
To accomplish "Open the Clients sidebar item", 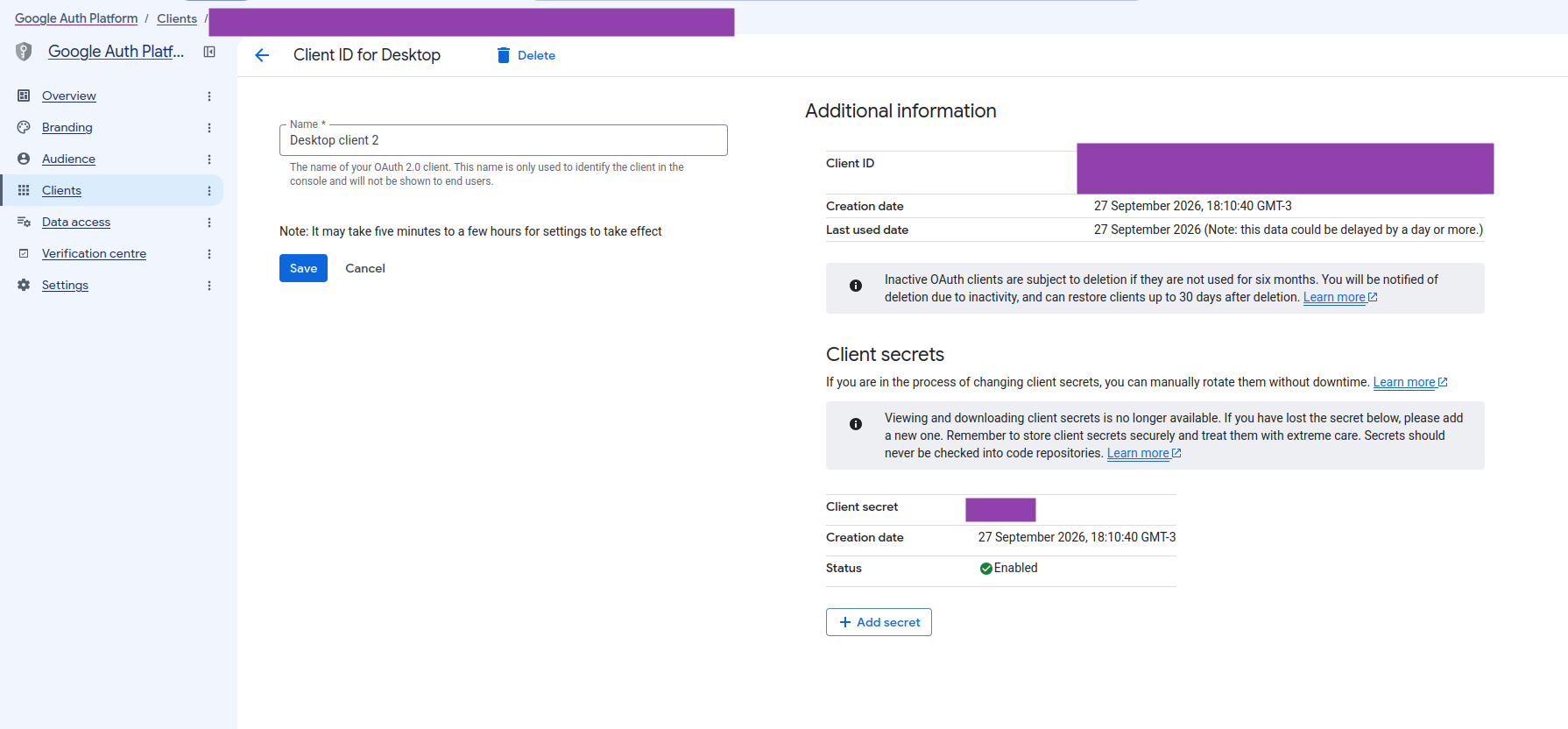I will [x=61, y=190].
